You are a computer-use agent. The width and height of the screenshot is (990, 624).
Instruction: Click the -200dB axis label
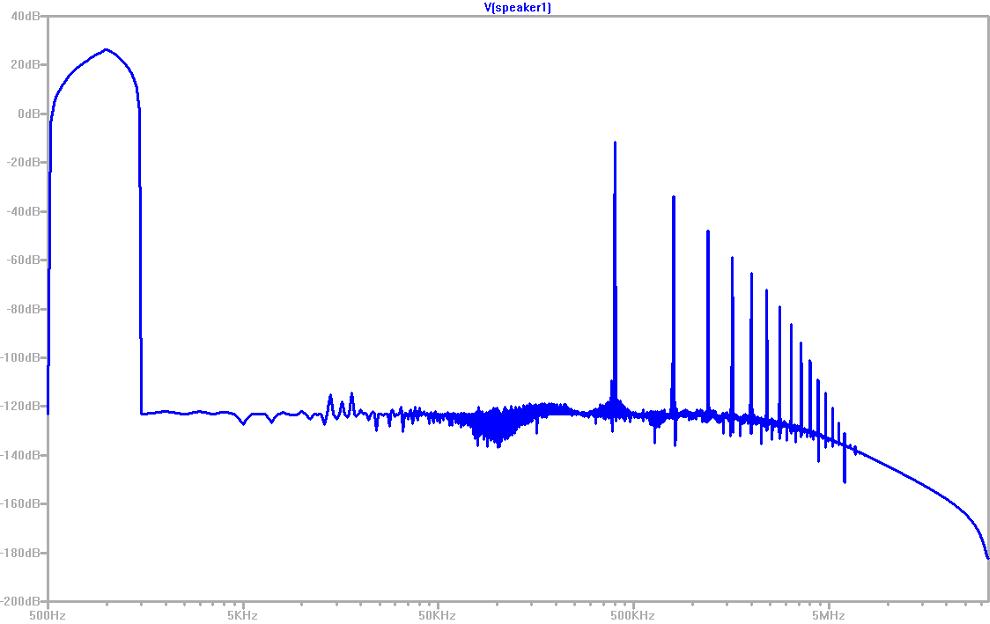coord(21,601)
